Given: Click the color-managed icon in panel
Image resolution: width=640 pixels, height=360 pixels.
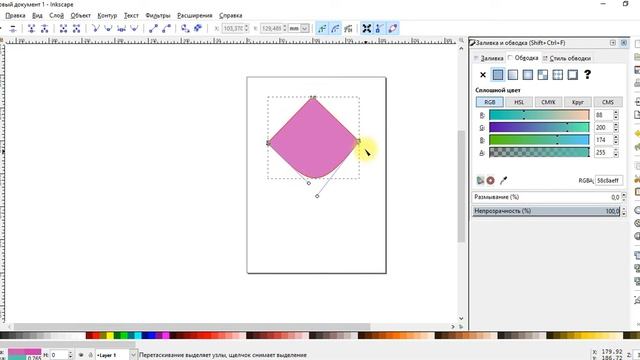Looking at the screenshot, I should (480, 180).
